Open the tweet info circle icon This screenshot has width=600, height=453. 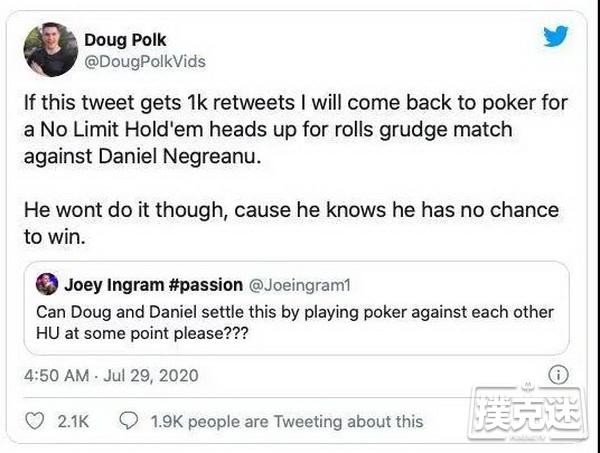pyautogui.click(x=560, y=376)
